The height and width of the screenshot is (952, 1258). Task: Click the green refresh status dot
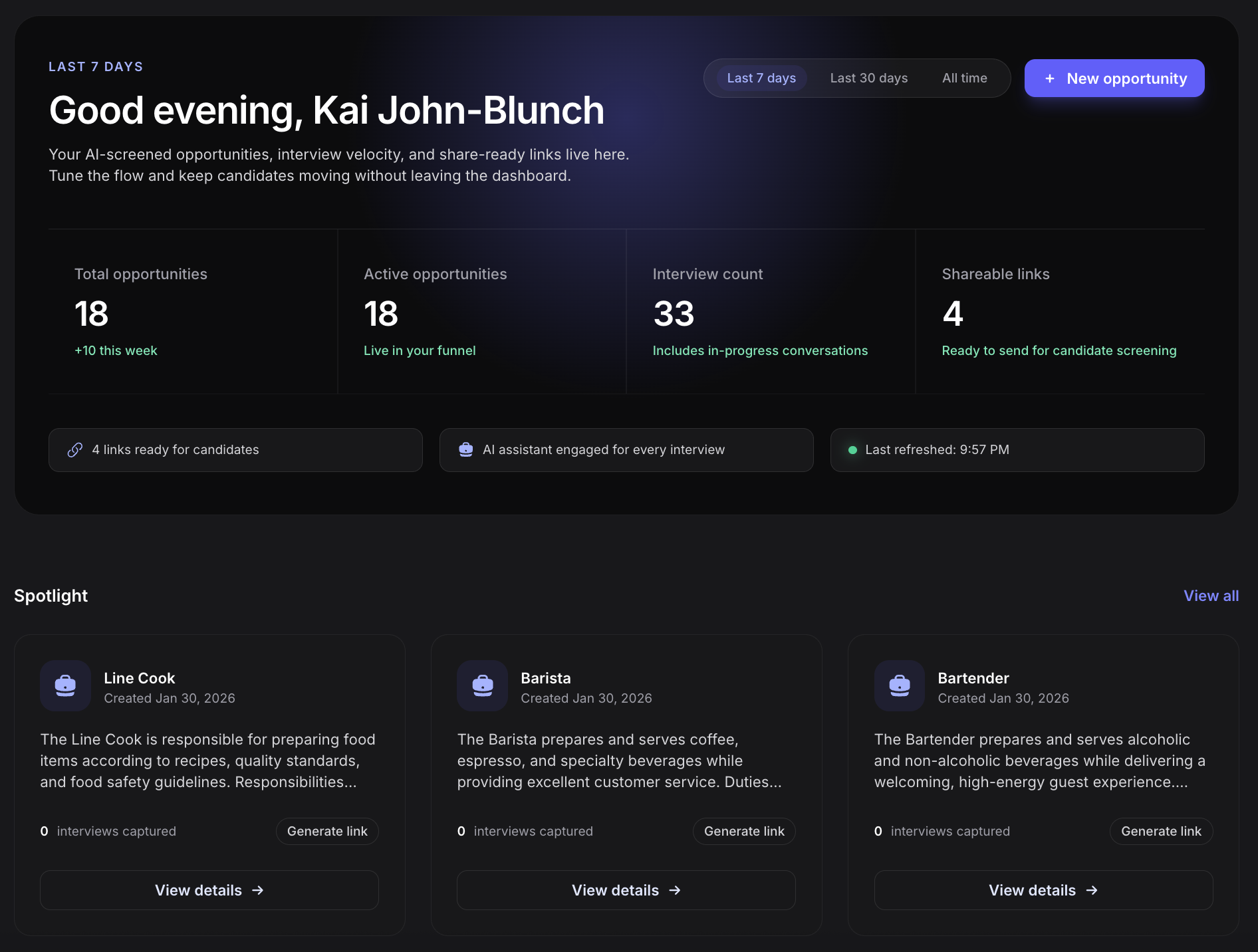click(x=852, y=450)
